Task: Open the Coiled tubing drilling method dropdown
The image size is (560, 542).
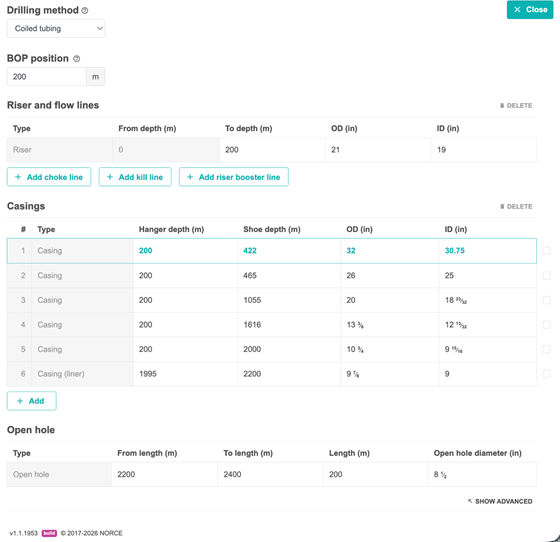Action: point(56,29)
